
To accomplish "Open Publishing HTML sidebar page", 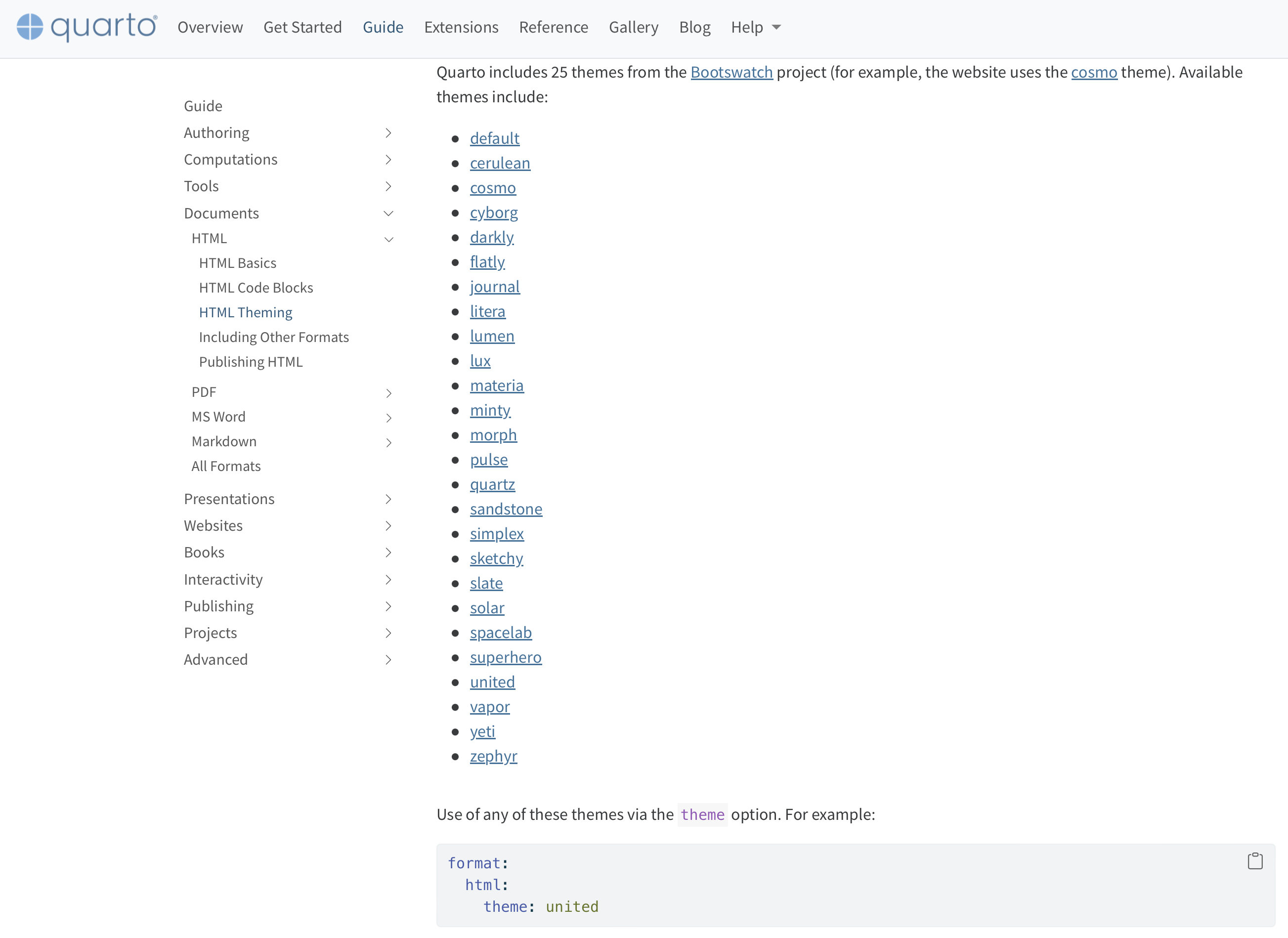I will coord(251,362).
